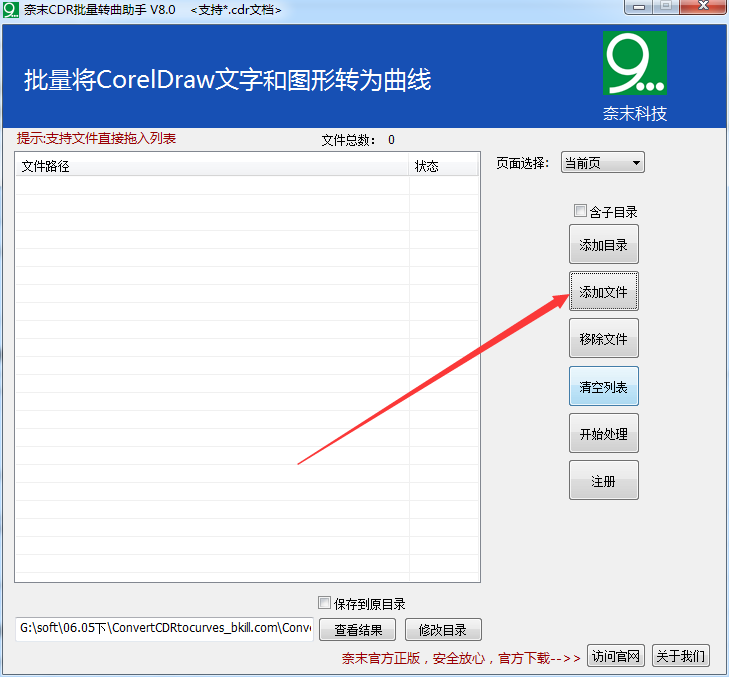Click the output path input field
The width and height of the screenshot is (729, 677).
click(165, 629)
